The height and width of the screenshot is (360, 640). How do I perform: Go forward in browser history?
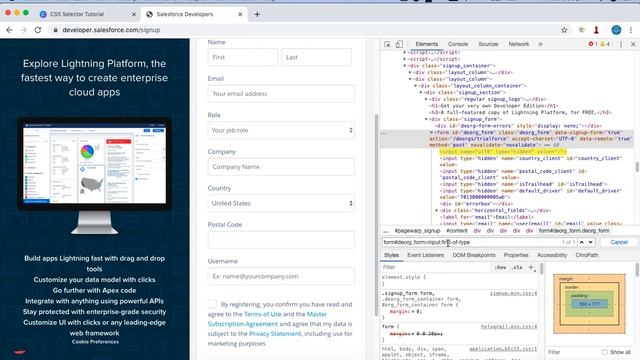23,30
